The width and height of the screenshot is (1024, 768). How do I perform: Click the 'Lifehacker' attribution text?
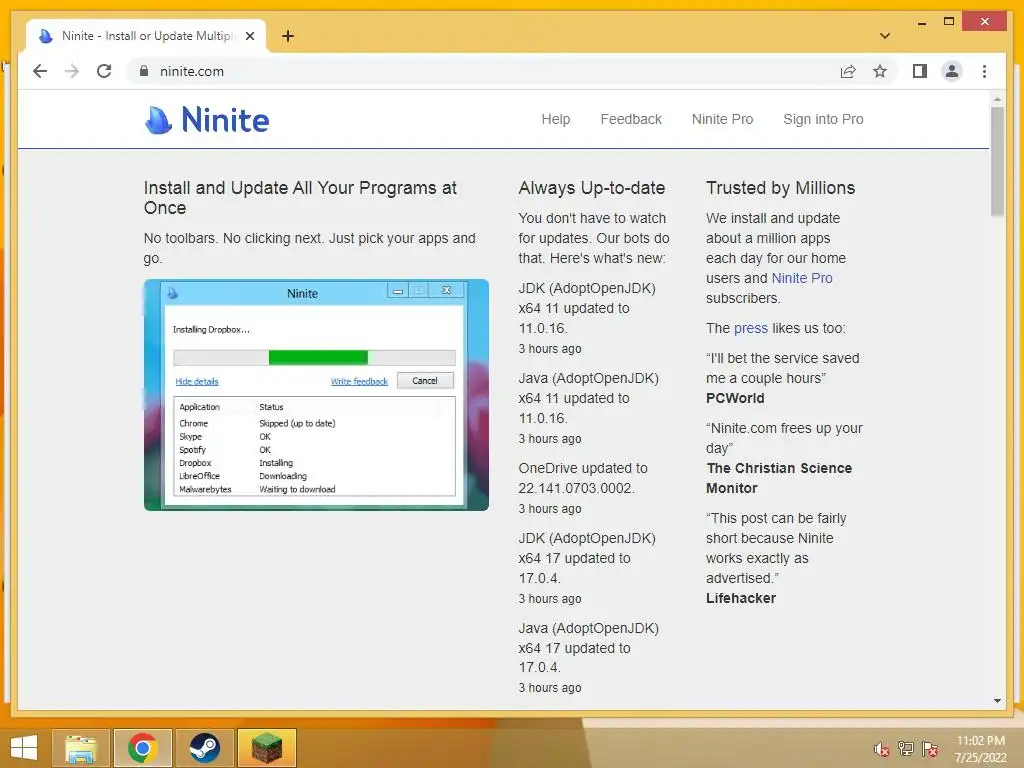pyautogui.click(x=741, y=598)
